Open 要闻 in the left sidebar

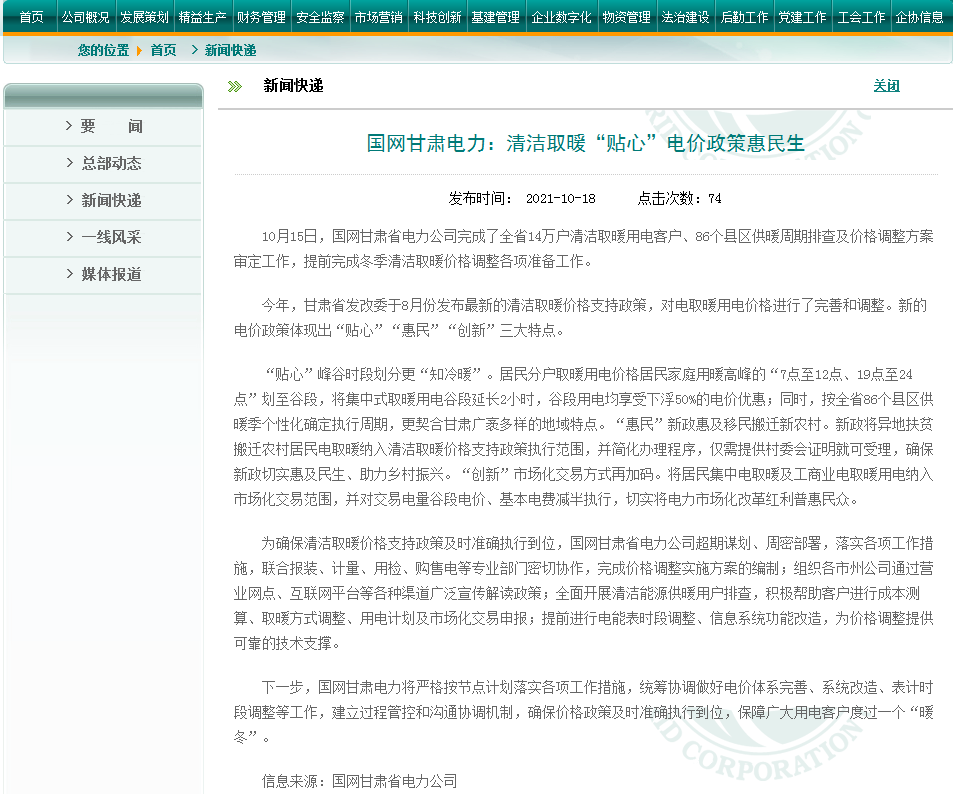pyautogui.click(x=111, y=126)
